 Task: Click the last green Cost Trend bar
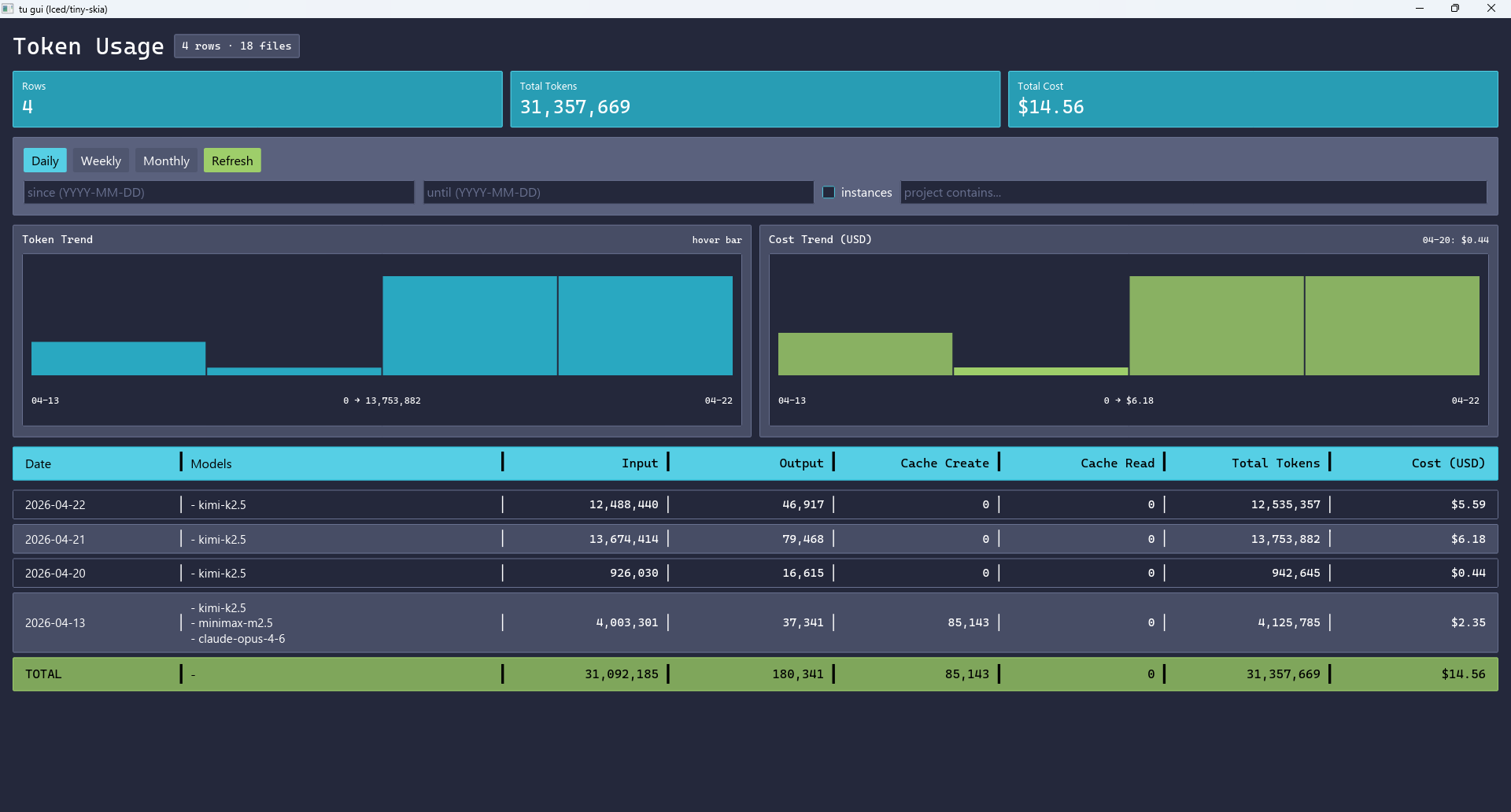click(1392, 325)
